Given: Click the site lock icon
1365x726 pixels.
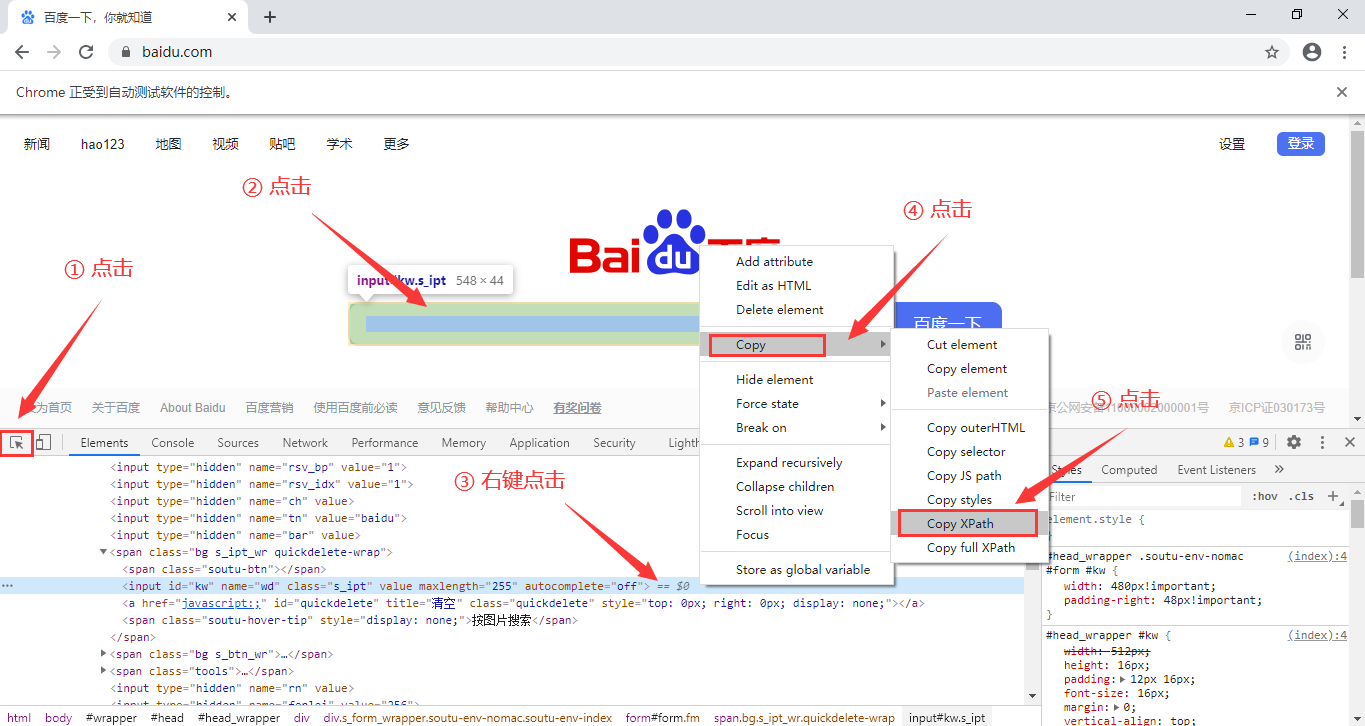Looking at the screenshot, I should tap(126, 52).
